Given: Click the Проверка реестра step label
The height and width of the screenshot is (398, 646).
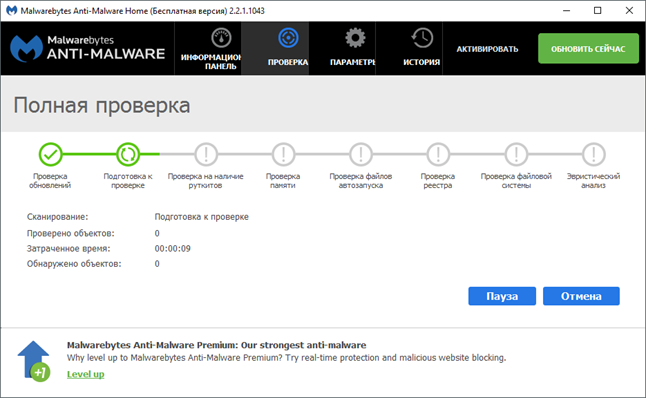Looking at the screenshot, I should pos(438,181).
